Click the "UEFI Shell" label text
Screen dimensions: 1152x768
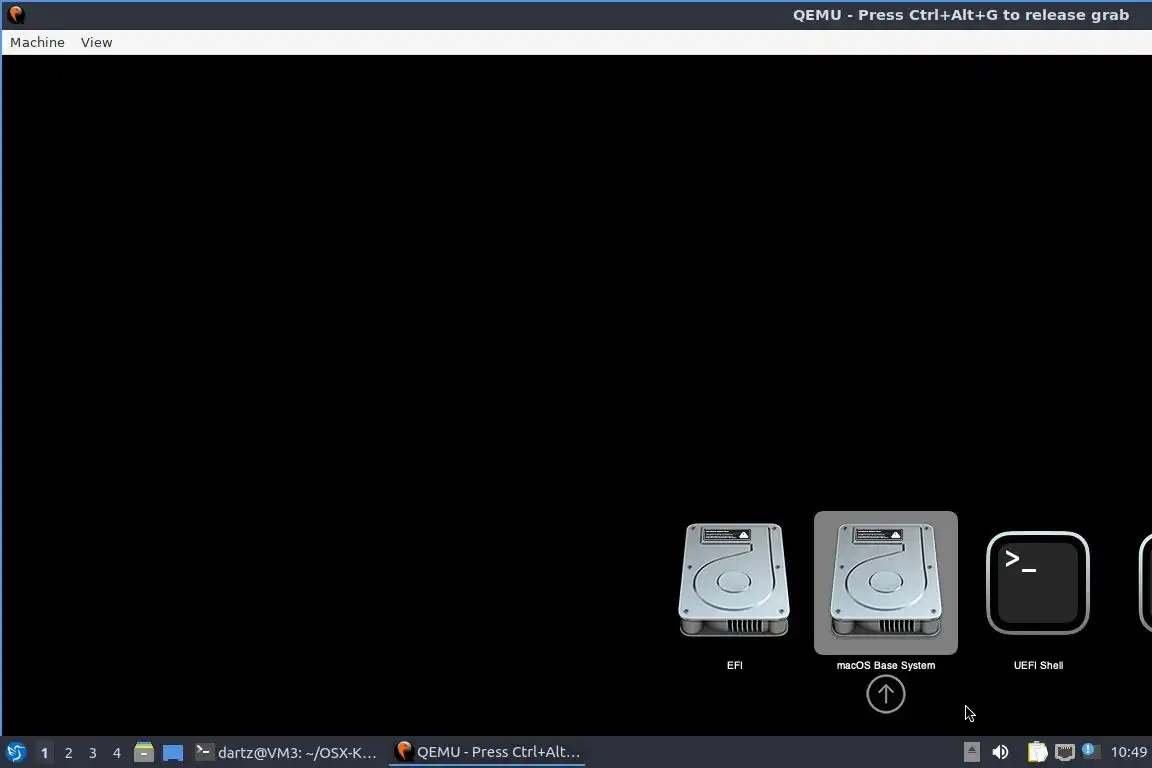(x=1038, y=665)
